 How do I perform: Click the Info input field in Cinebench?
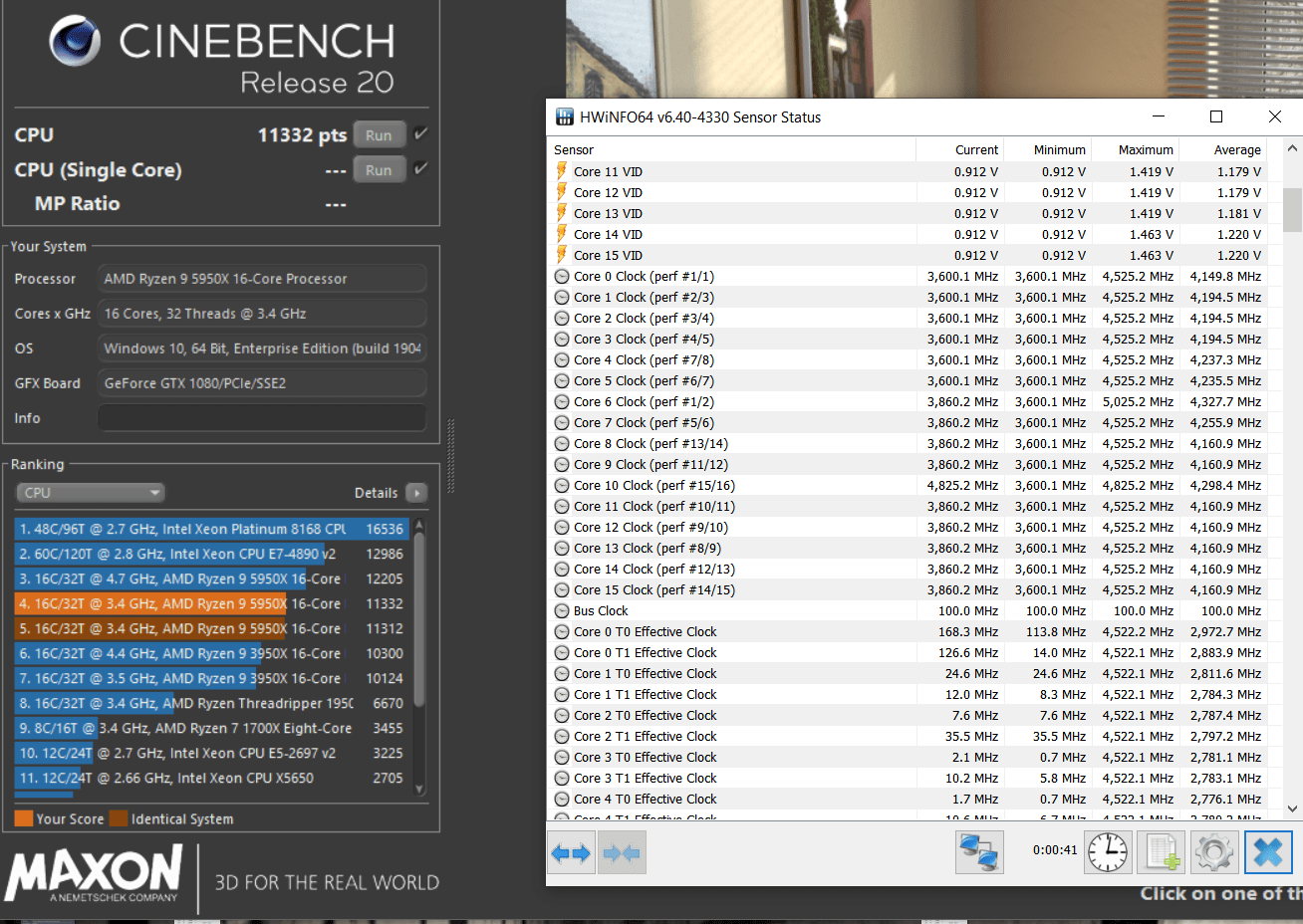262,418
